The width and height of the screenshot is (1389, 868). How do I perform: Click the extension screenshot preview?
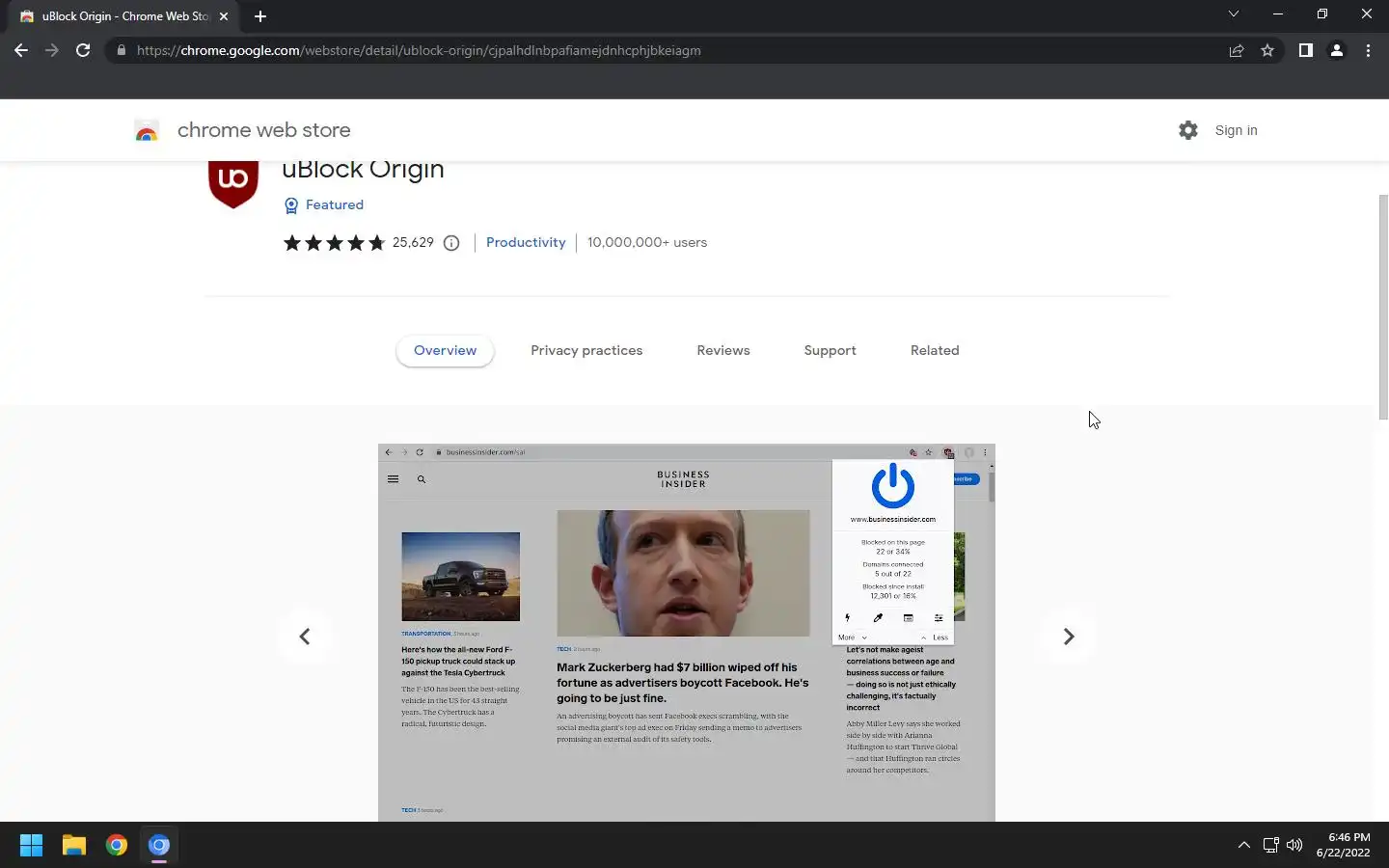(687, 633)
